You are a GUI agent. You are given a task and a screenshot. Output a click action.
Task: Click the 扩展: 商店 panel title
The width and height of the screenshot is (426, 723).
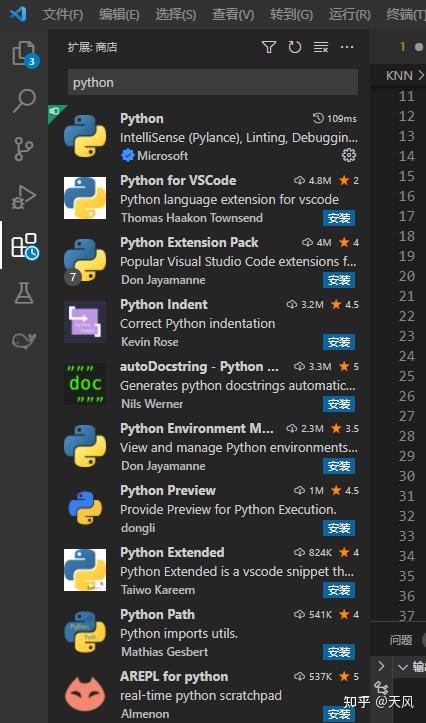point(92,47)
